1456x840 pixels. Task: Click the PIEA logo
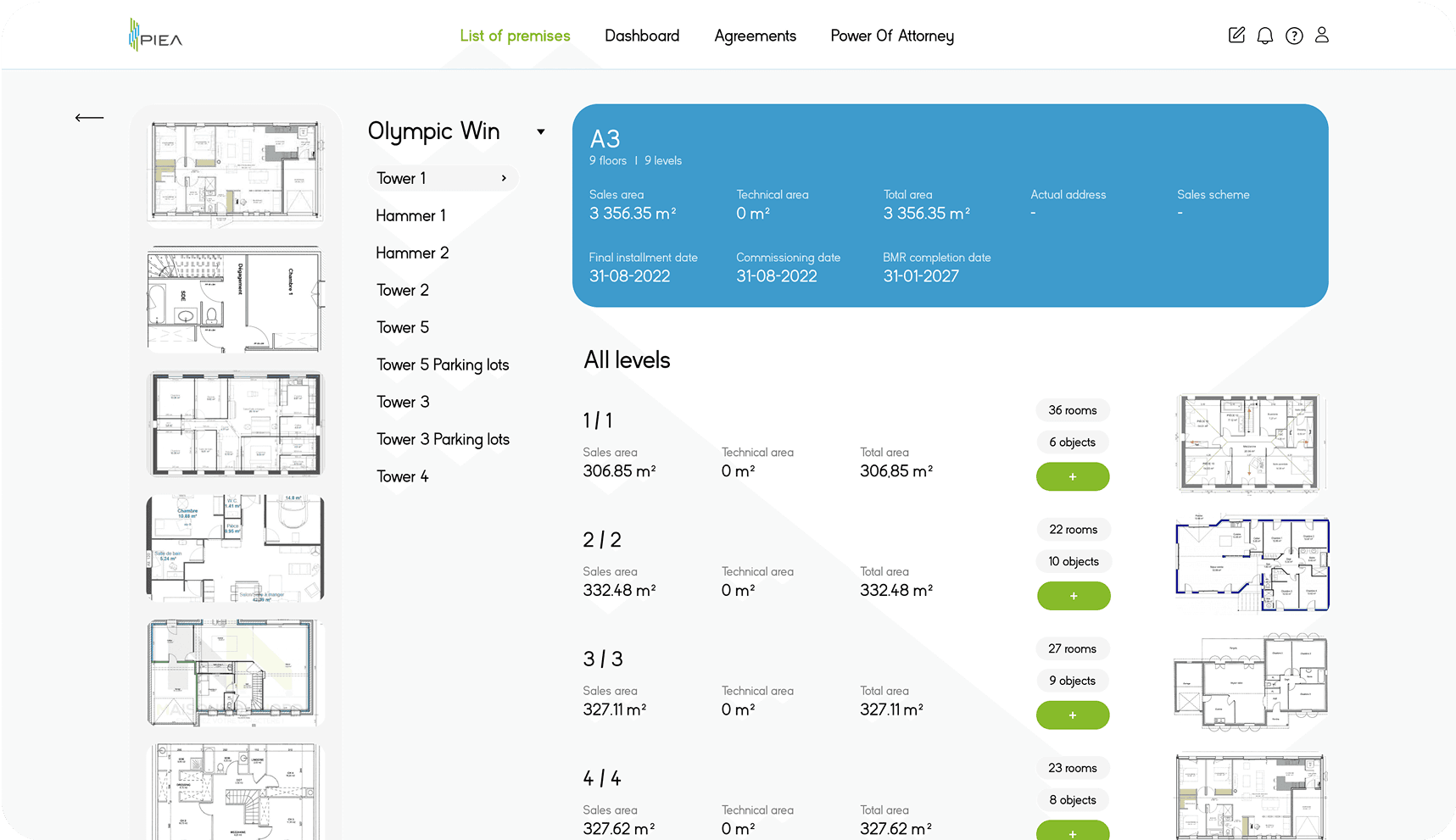(x=155, y=36)
